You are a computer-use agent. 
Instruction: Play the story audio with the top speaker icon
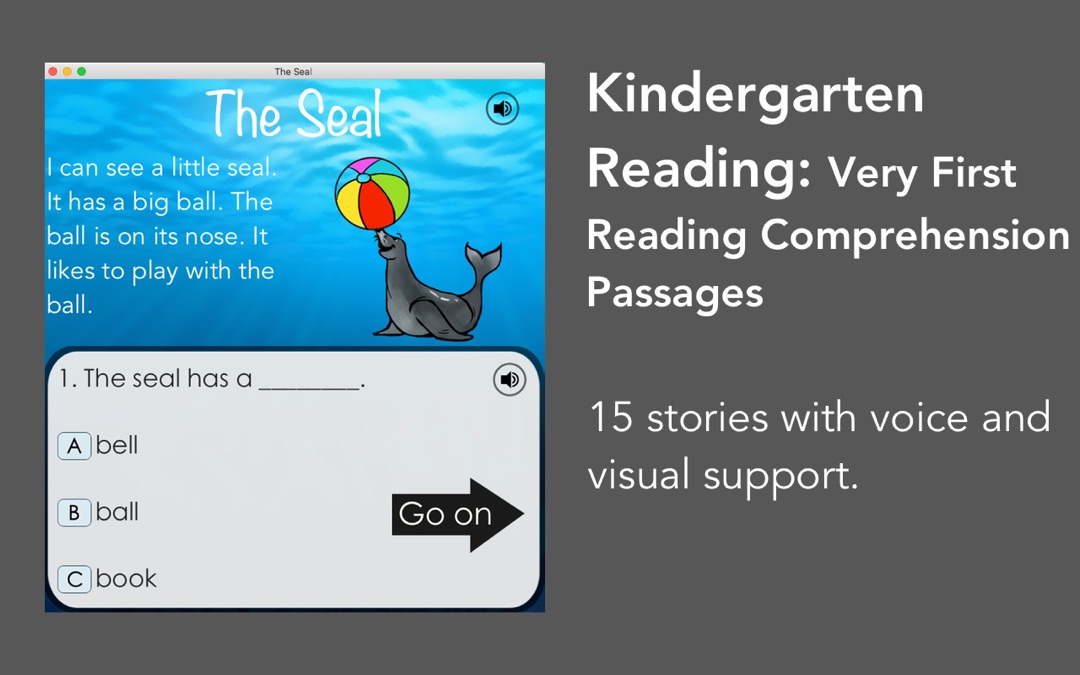502,108
